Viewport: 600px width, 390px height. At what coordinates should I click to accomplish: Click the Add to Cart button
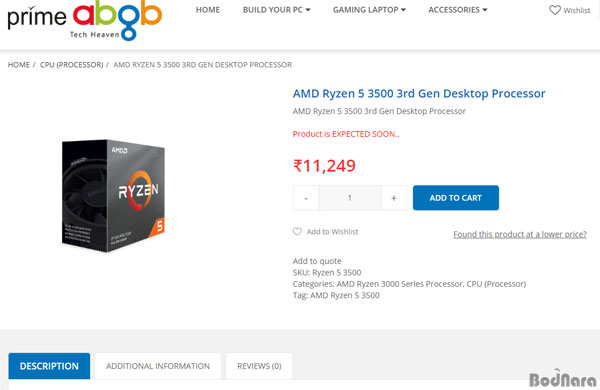click(456, 198)
